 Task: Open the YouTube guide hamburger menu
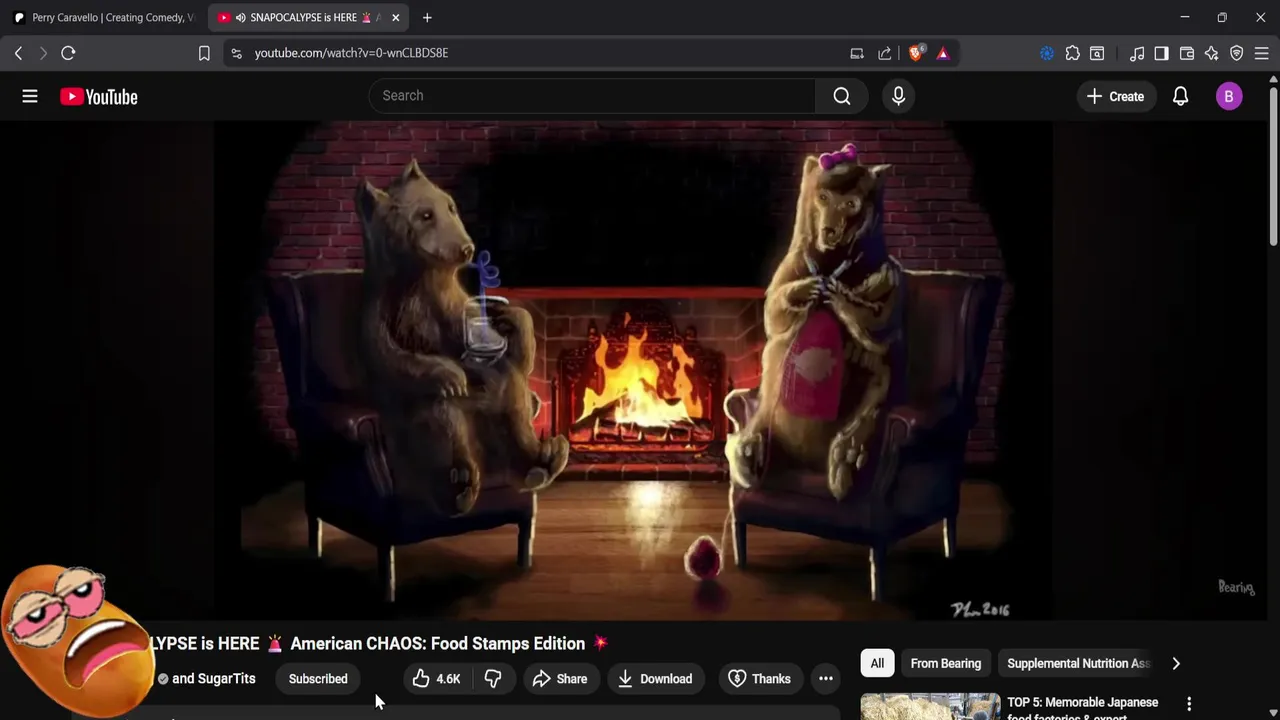(x=30, y=96)
